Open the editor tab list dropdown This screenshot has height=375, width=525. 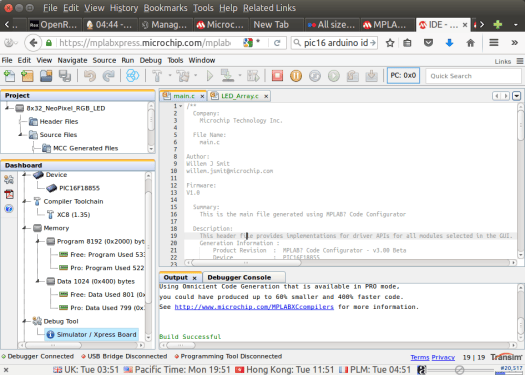517,96
